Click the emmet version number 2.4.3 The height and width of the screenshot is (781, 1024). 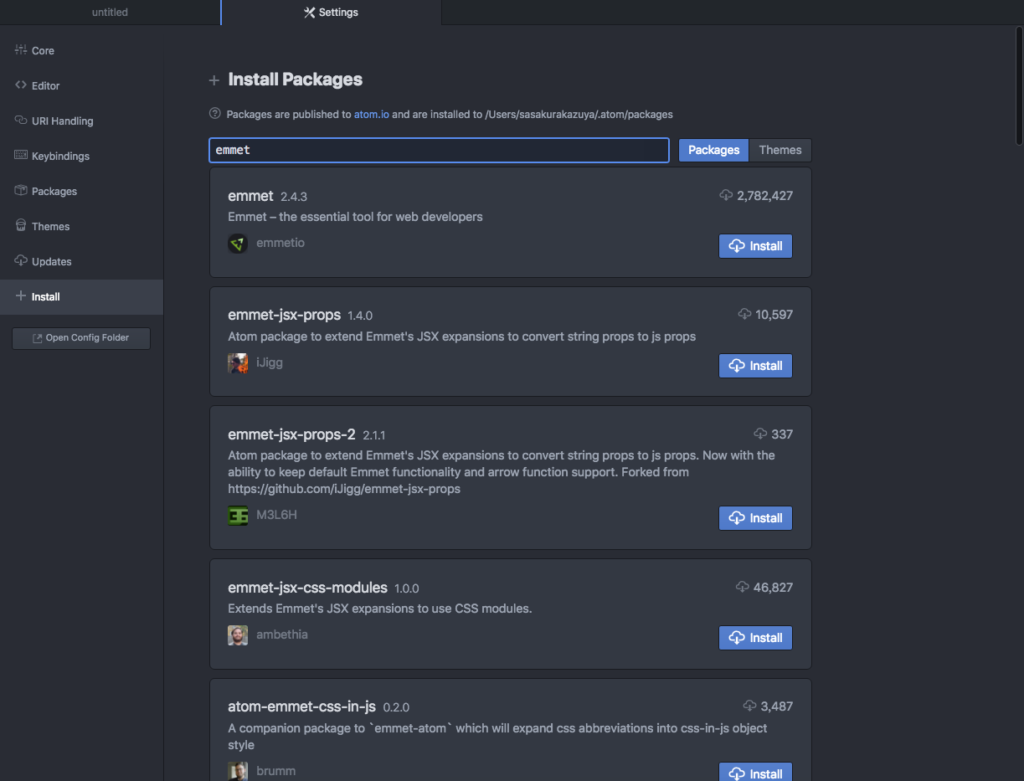pos(294,197)
